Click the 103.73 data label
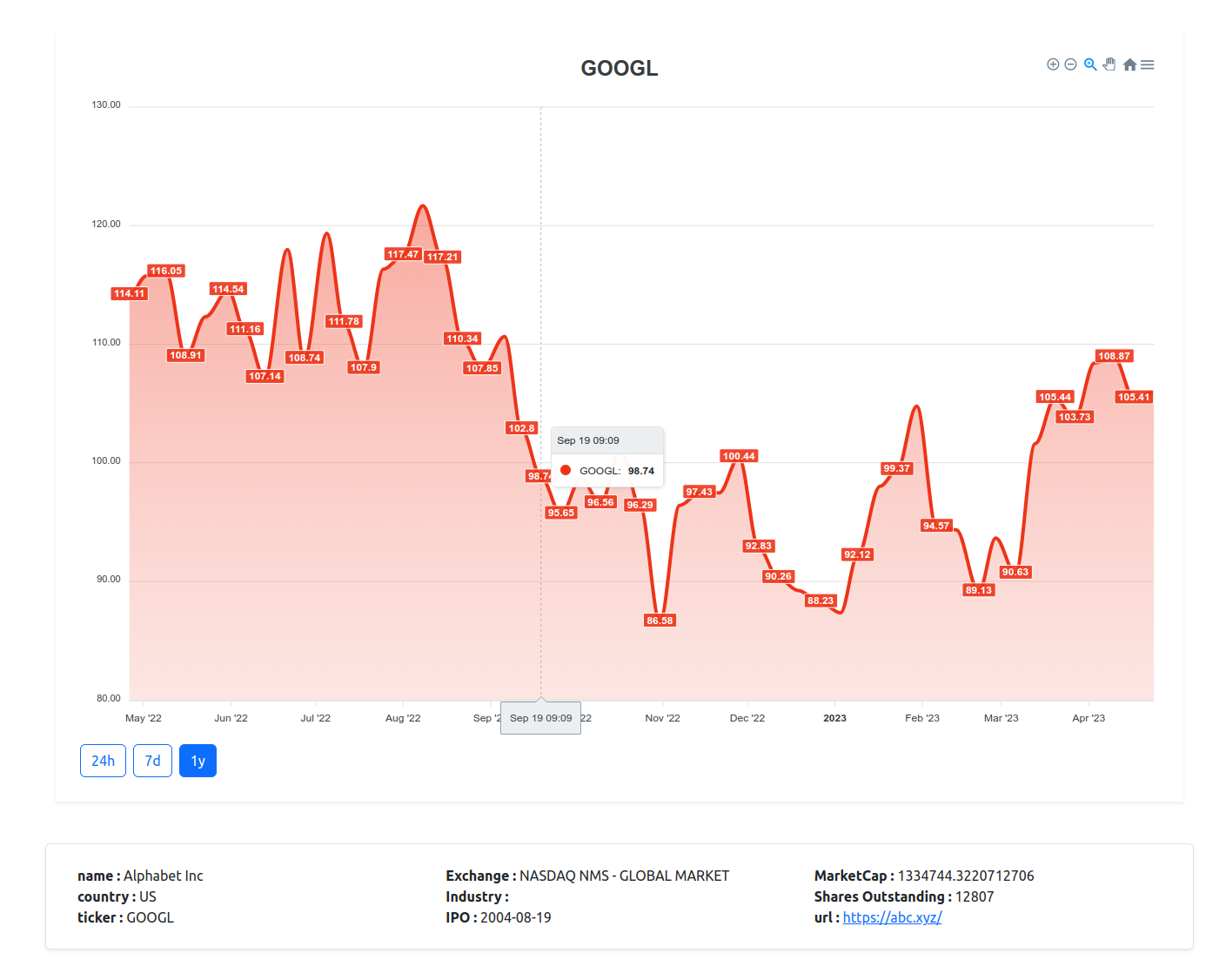This screenshot has width=1226, height=980. 1075,417
